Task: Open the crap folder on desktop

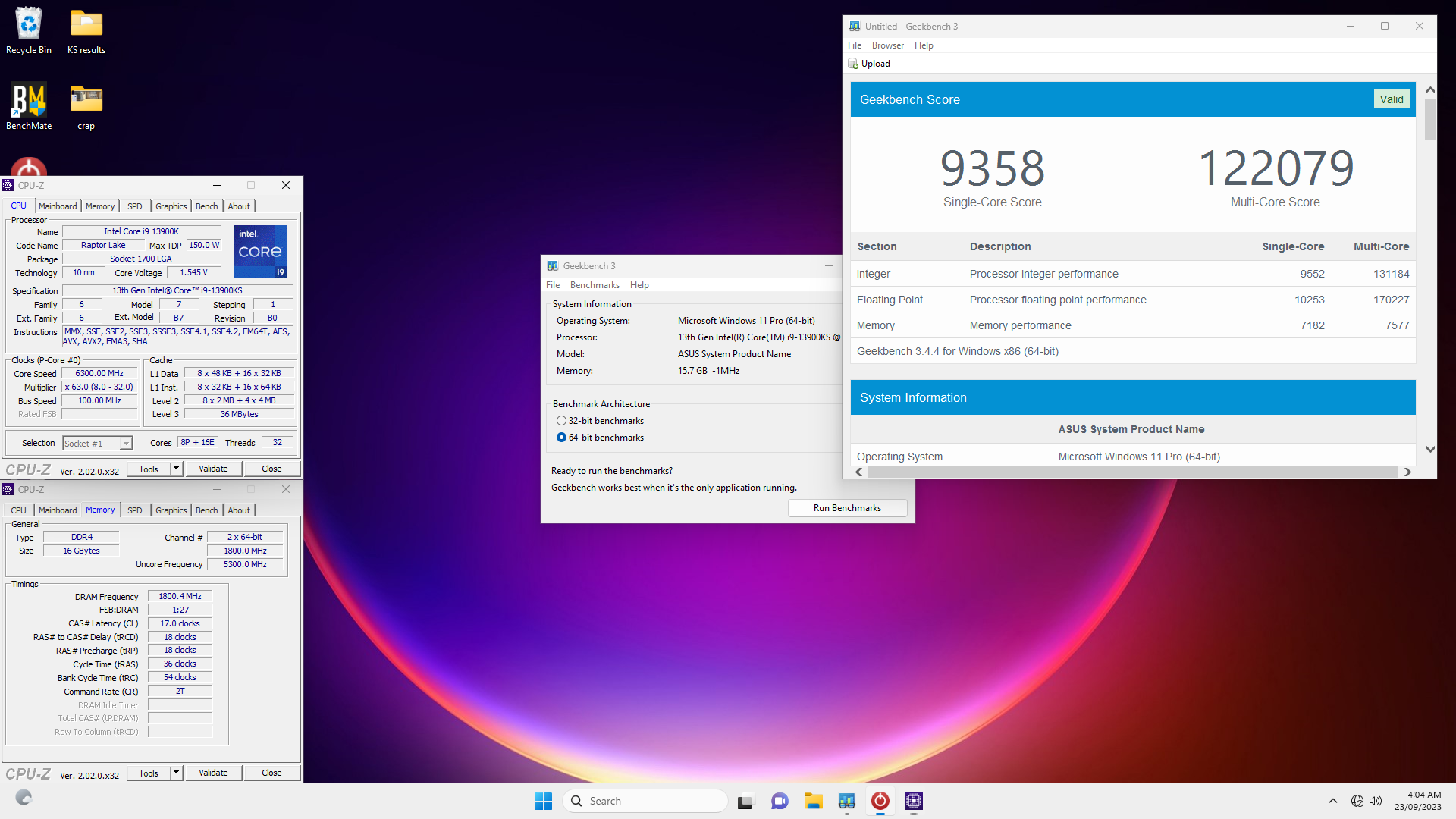Action: [x=86, y=106]
